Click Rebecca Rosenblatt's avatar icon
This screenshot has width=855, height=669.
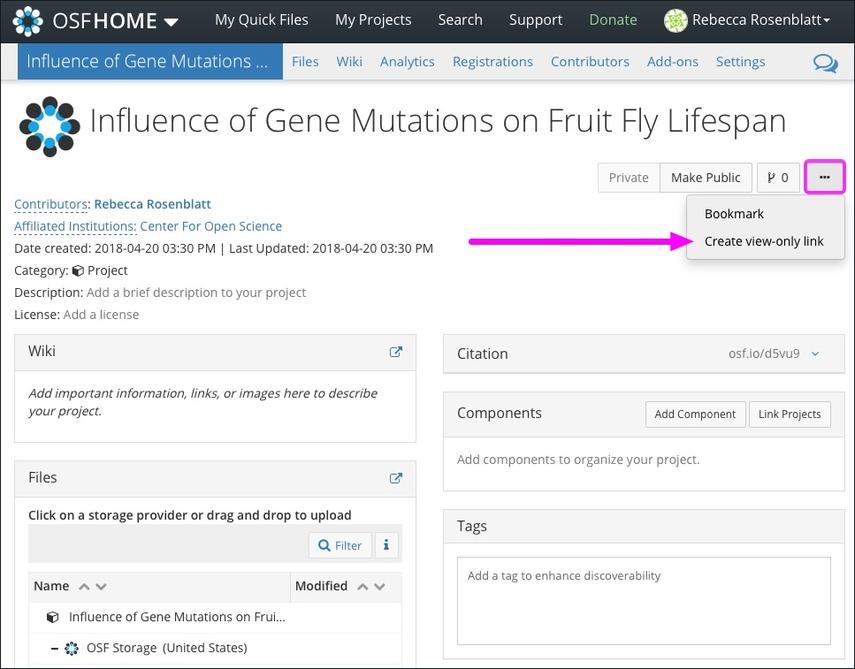coord(675,21)
